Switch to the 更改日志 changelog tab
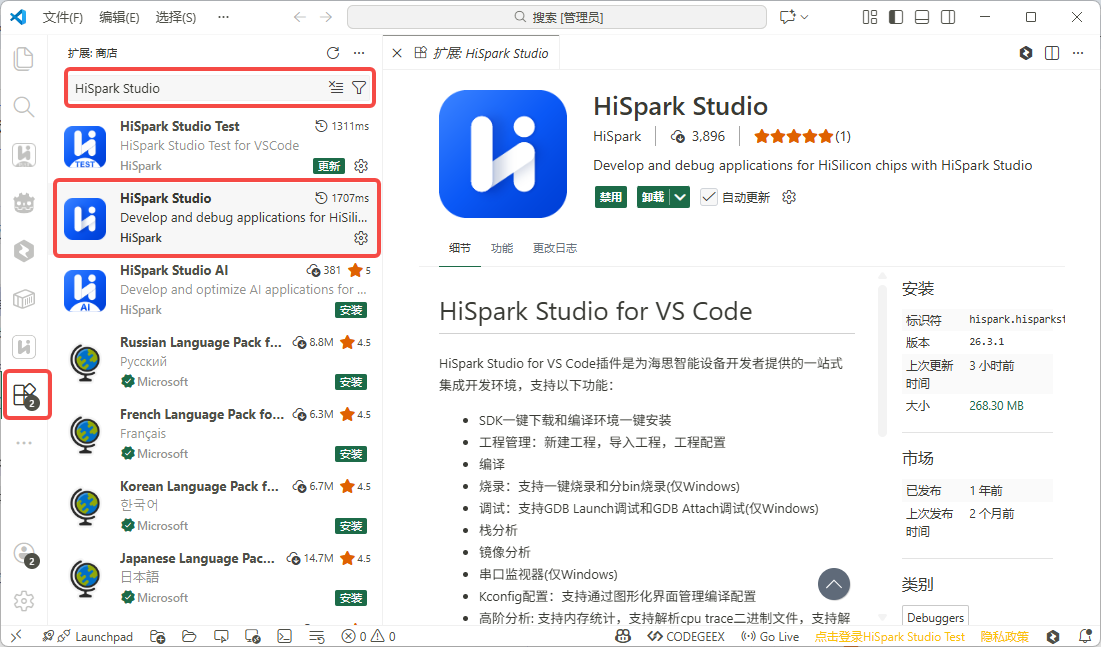This screenshot has height=647, width=1101. point(555,248)
